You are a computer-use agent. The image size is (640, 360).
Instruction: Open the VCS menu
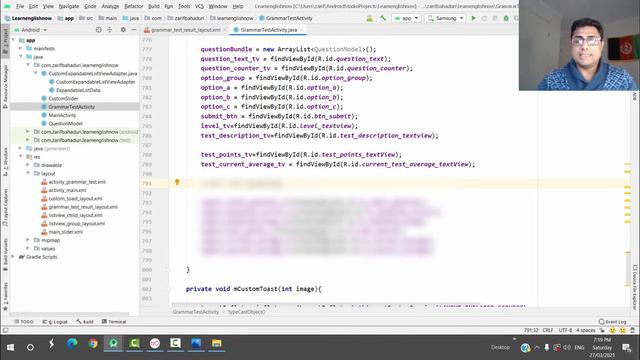[199, 7]
